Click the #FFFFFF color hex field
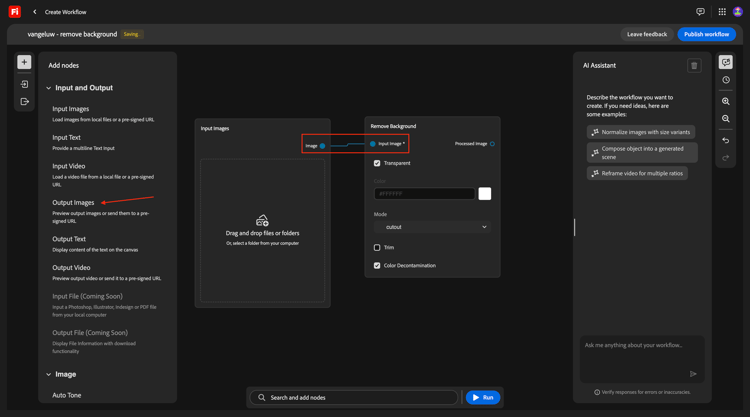This screenshot has width=750, height=417. pos(424,194)
